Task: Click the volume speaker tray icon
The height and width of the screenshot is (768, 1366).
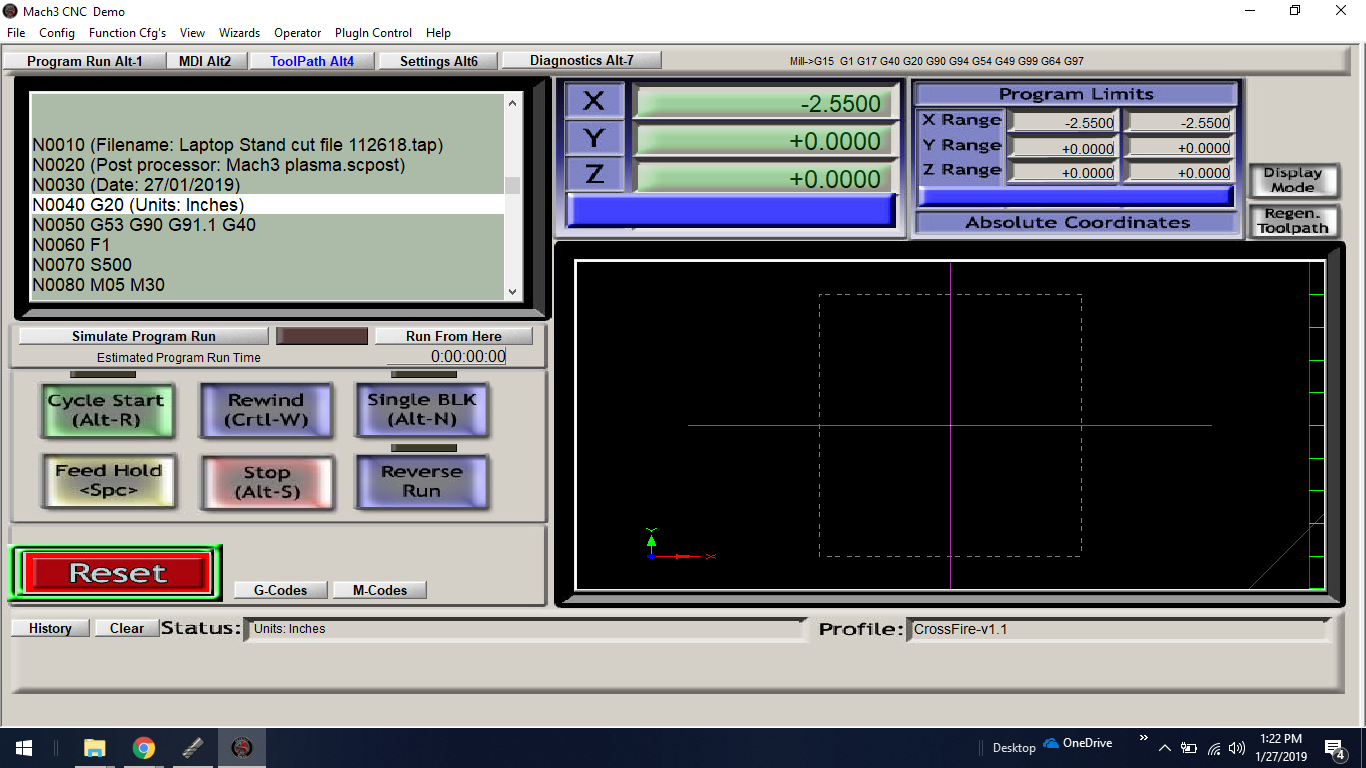Action: (x=1237, y=747)
